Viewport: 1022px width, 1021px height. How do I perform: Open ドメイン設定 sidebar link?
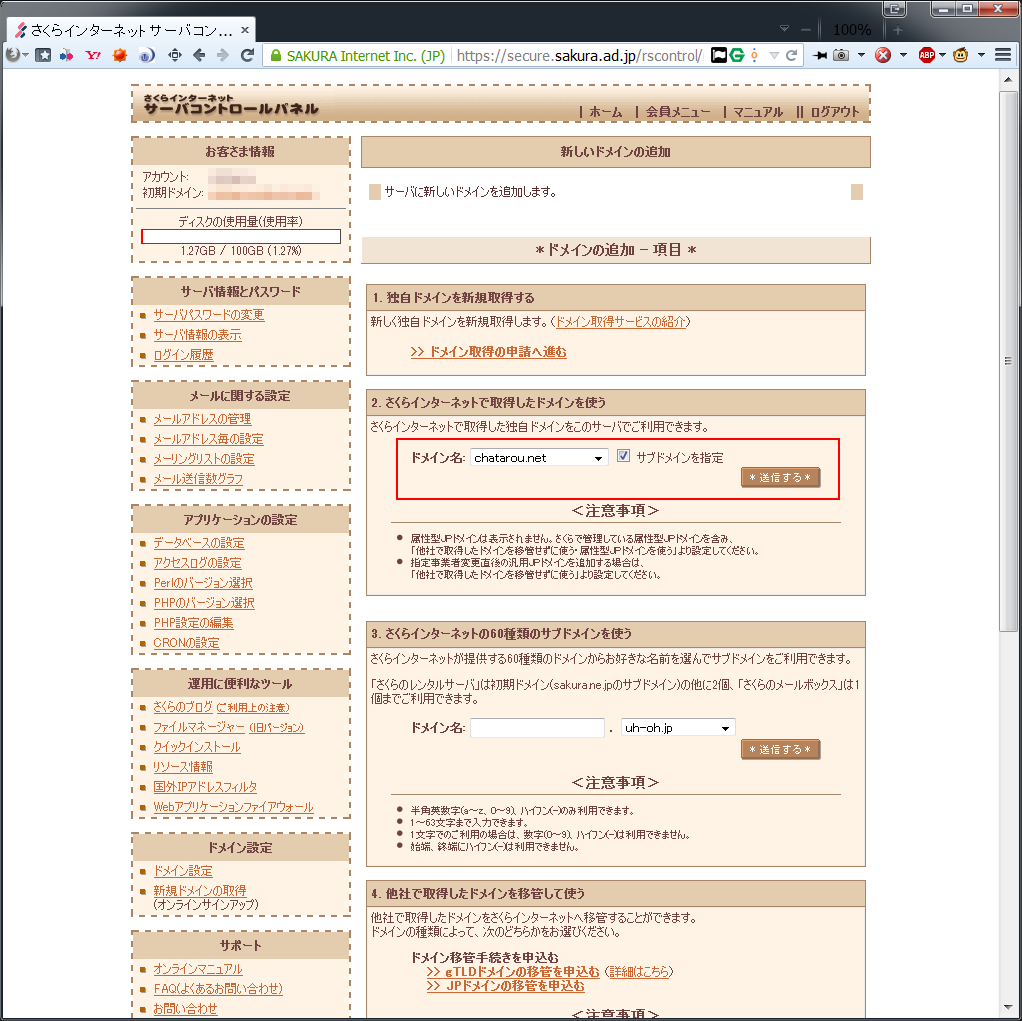183,871
